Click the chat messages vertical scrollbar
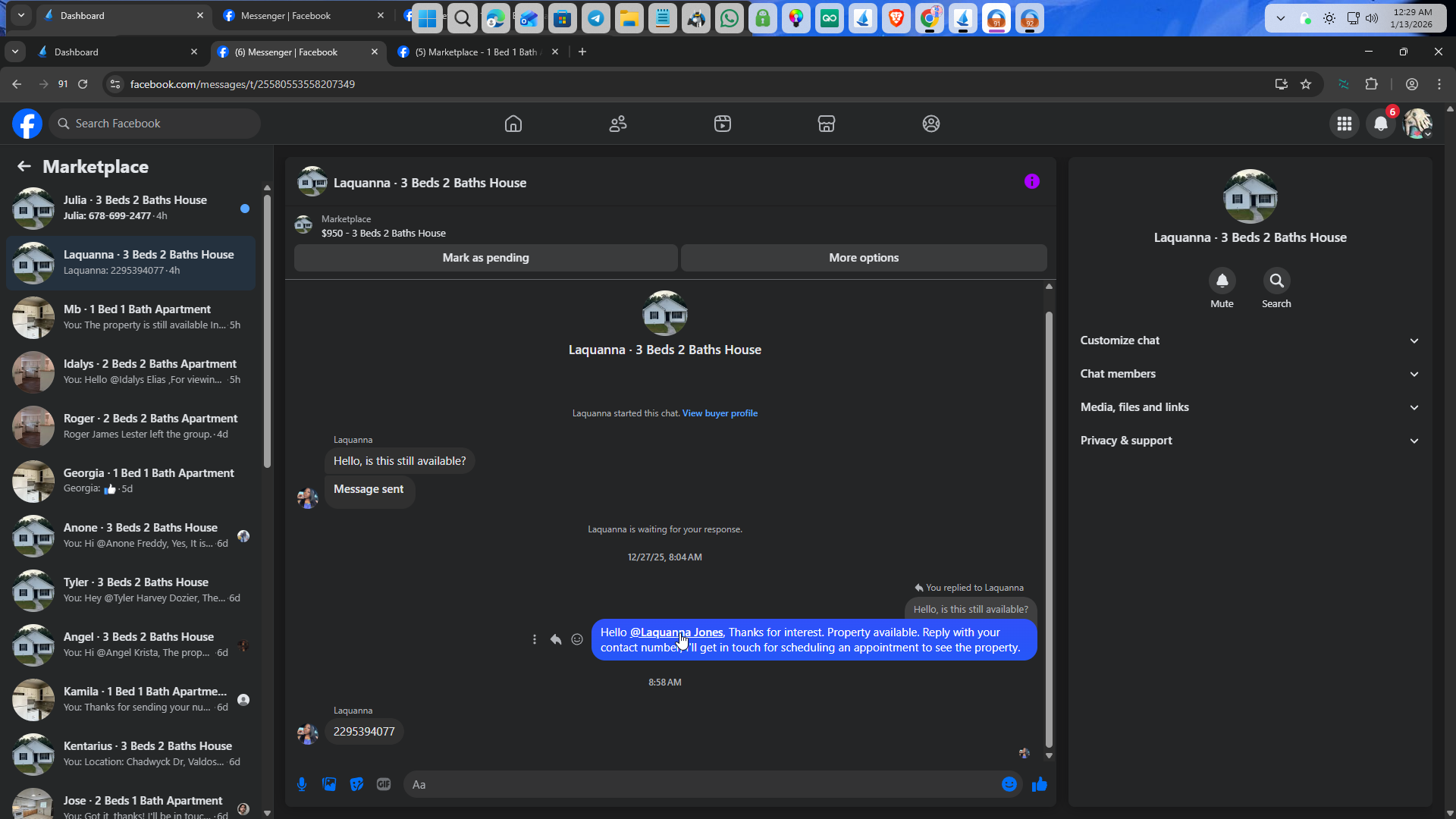This screenshot has width=1456, height=819. click(1049, 531)
